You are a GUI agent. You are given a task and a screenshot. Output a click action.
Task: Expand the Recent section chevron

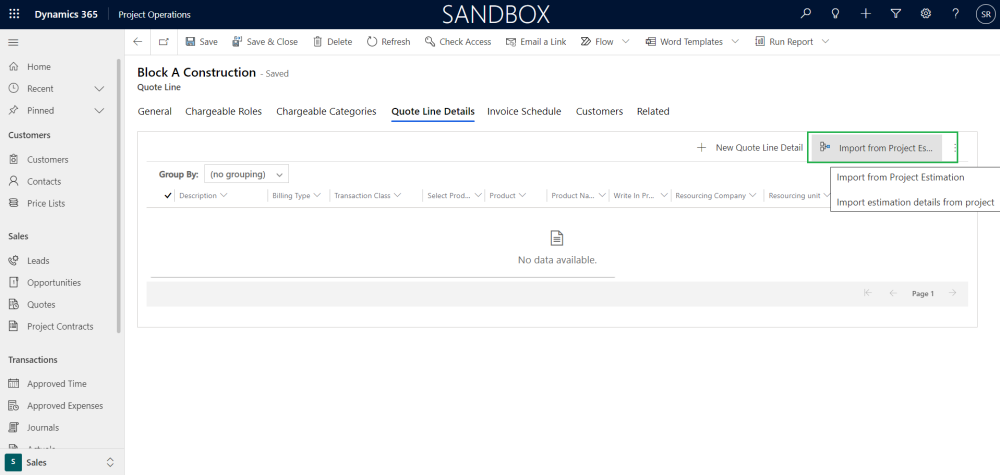[99, 89]
